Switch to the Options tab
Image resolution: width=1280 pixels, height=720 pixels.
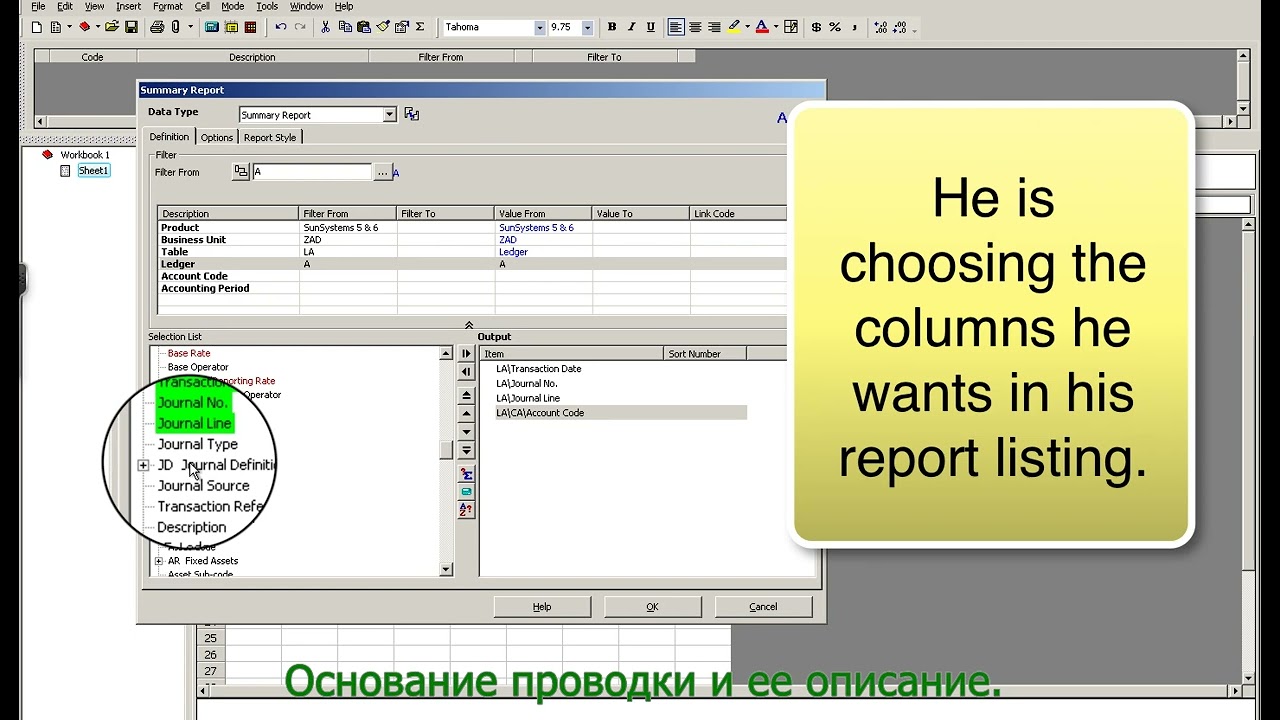tap(217, 138)
